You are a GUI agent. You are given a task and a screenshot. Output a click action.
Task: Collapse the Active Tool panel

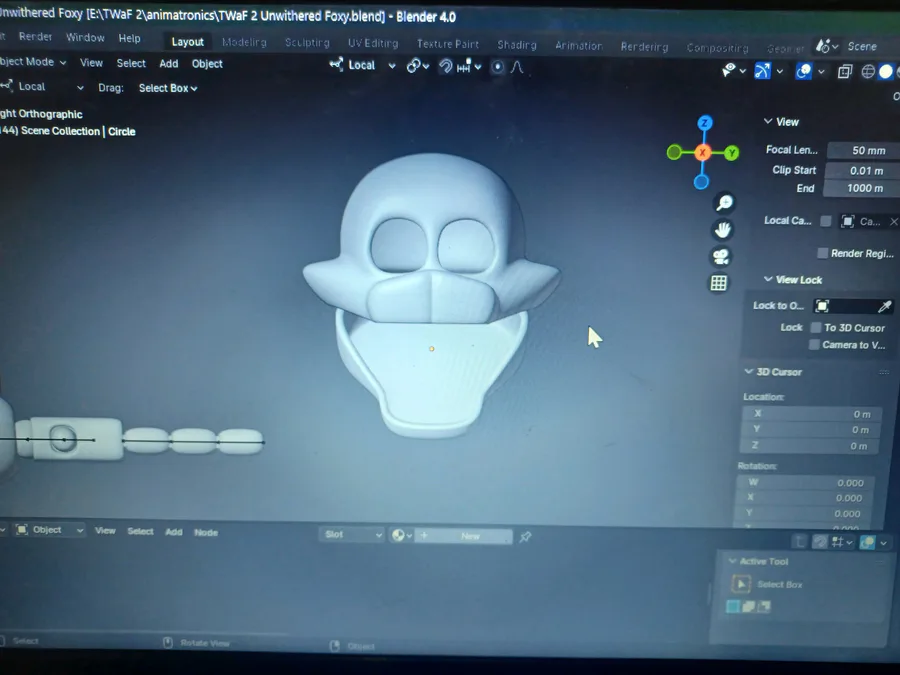(758, 561)
